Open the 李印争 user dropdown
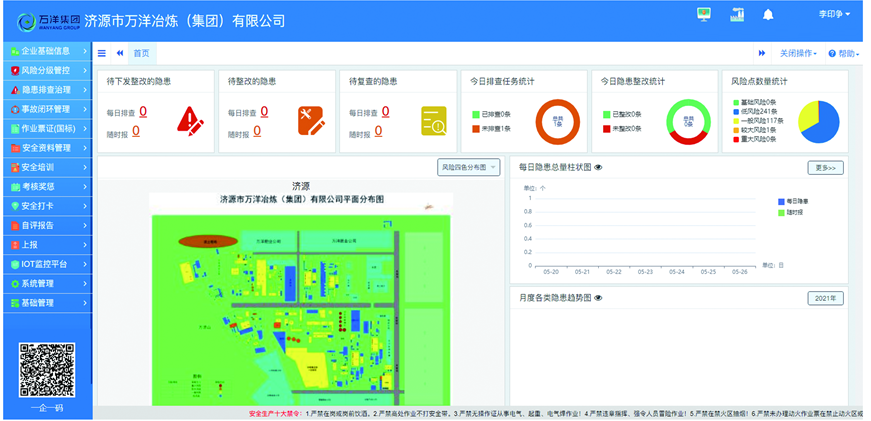 pos(834,14)
